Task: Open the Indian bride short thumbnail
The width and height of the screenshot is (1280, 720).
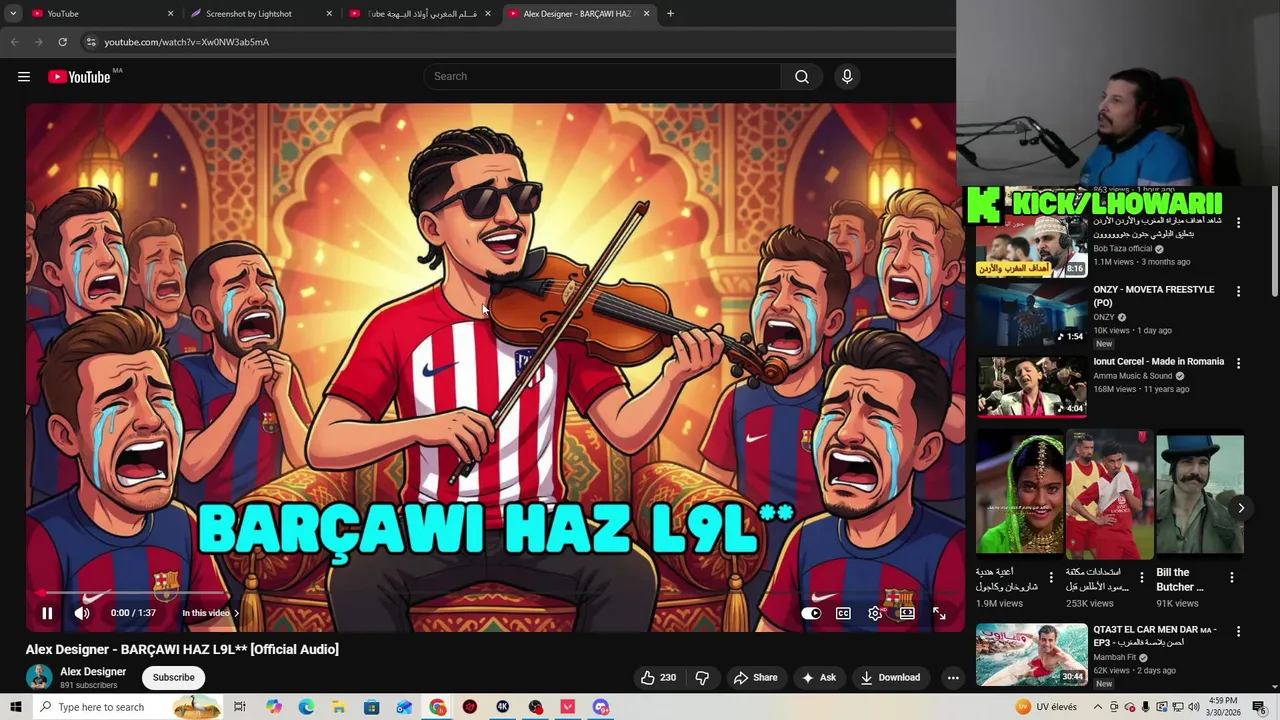Action: pyautogui.click(x=1020, y=494)
